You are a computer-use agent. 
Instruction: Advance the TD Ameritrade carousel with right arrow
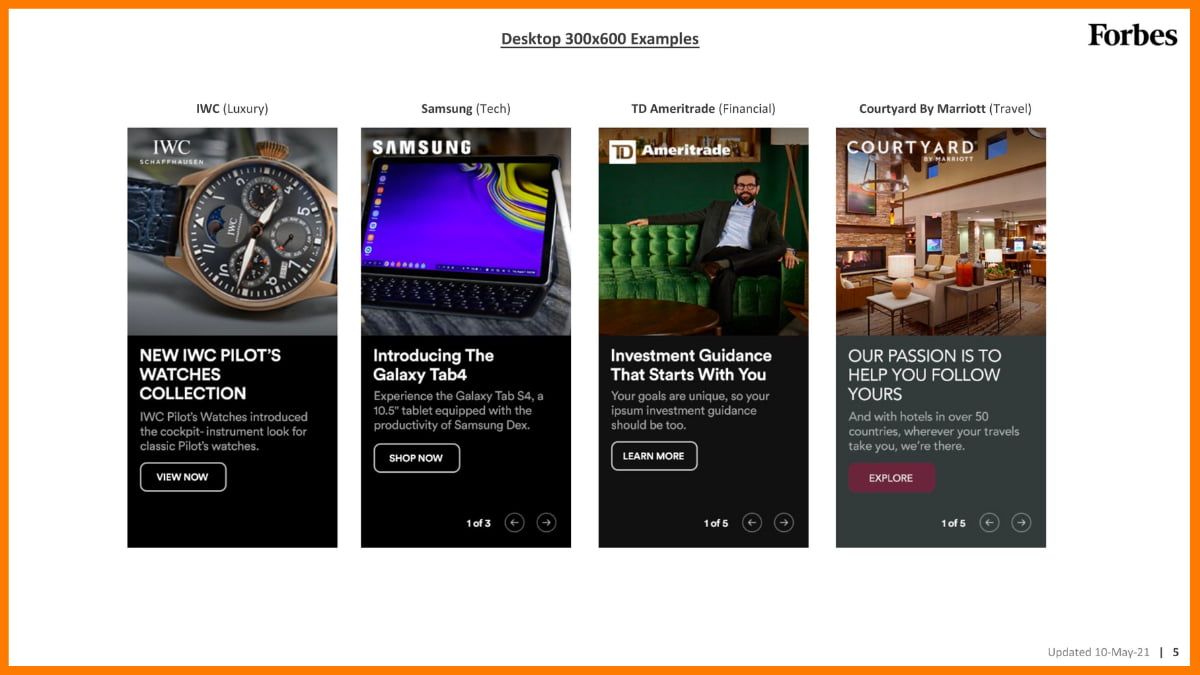click(x=784, y=522)
